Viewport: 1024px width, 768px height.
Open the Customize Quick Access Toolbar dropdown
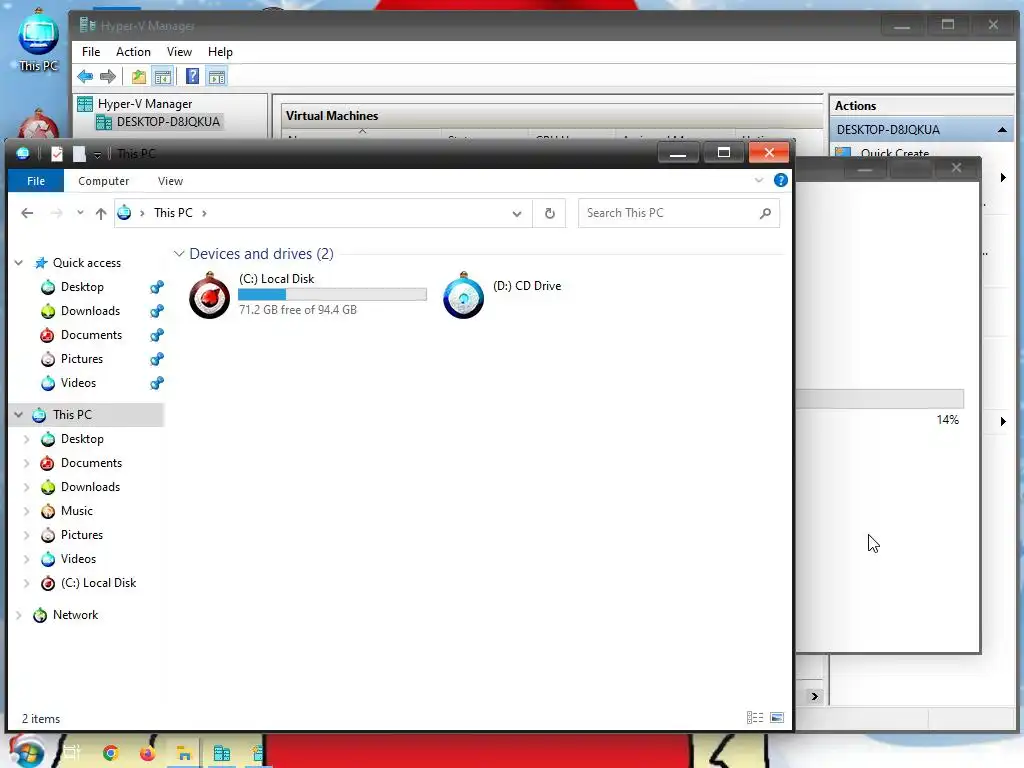coord(97,155)
